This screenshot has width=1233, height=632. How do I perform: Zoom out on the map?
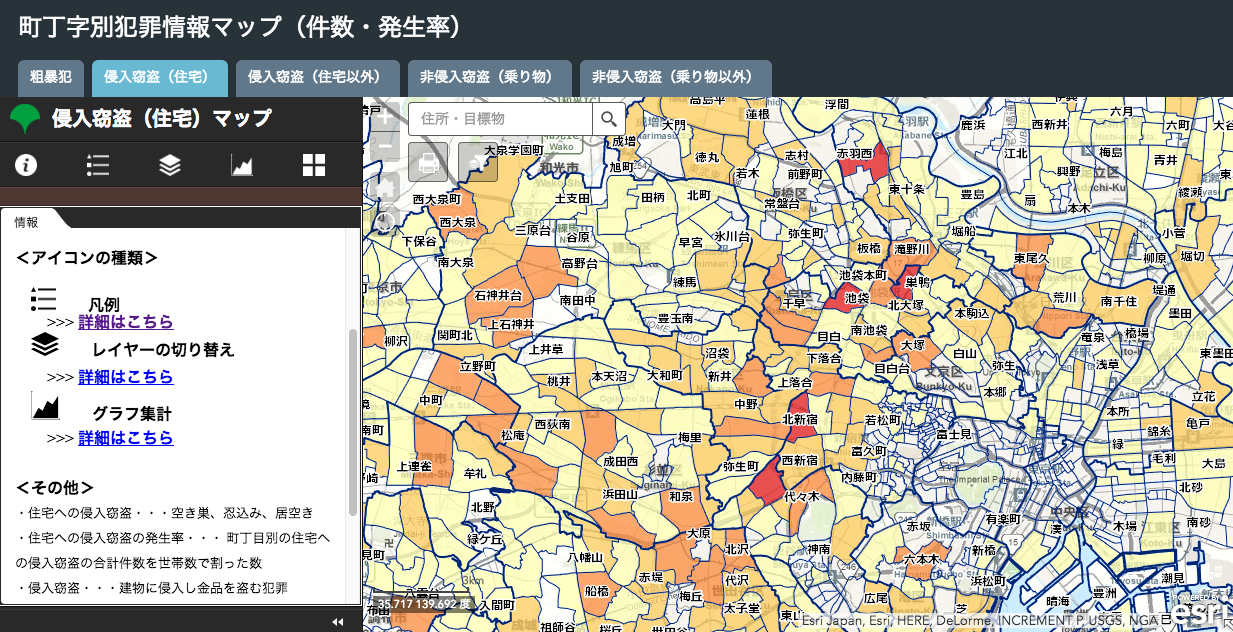385,148
